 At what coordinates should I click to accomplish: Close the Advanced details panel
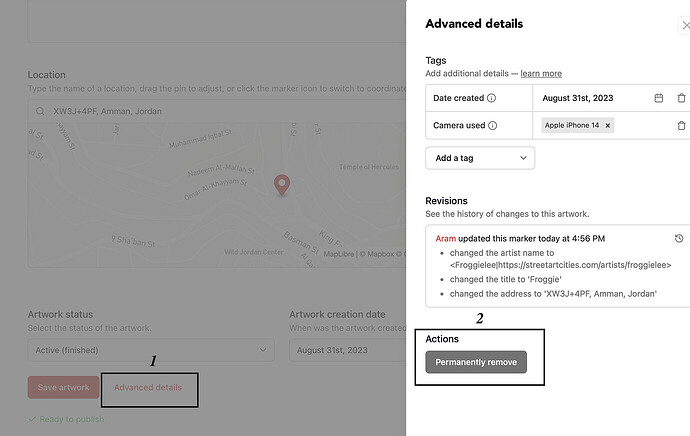pyautogui.click(x=685, y=25)
